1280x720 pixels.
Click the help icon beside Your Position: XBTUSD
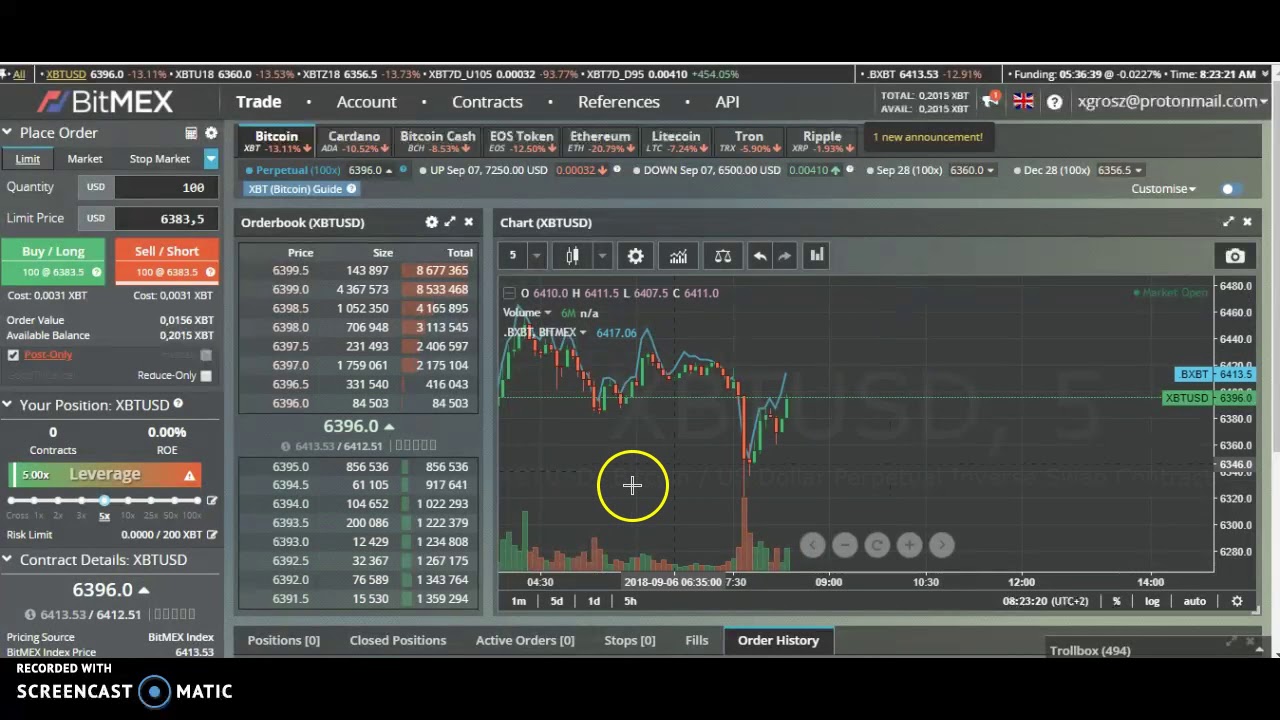pos(178,404)
